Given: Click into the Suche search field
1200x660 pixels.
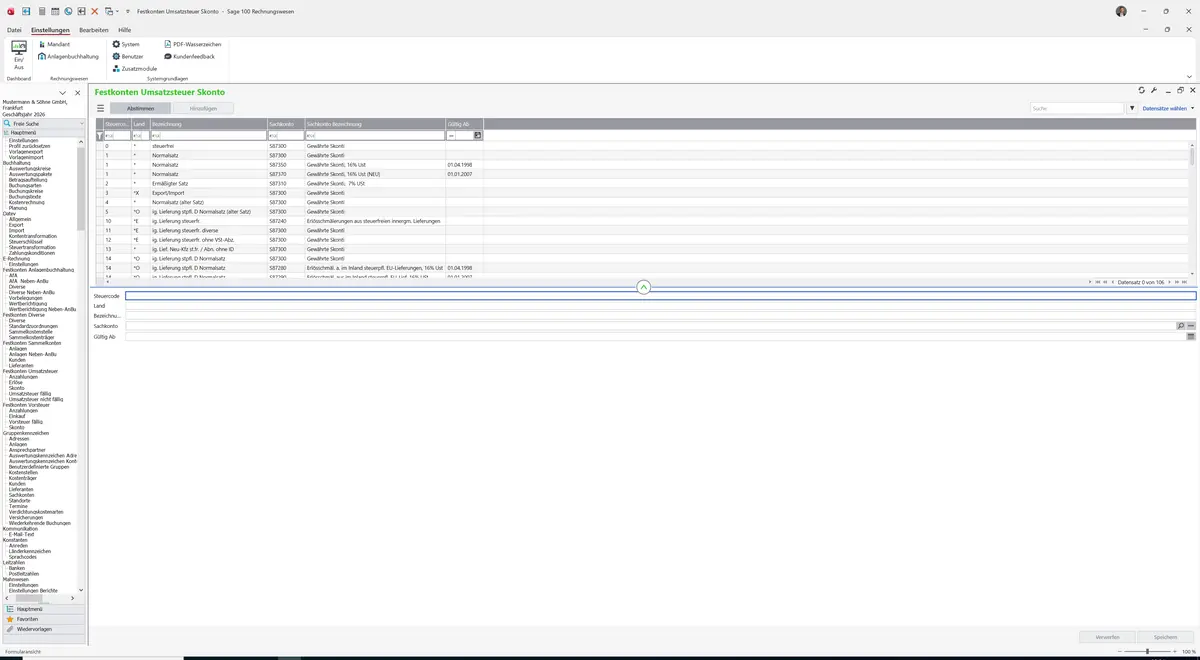Looking at the screenshot, I should pos(1078,108).
